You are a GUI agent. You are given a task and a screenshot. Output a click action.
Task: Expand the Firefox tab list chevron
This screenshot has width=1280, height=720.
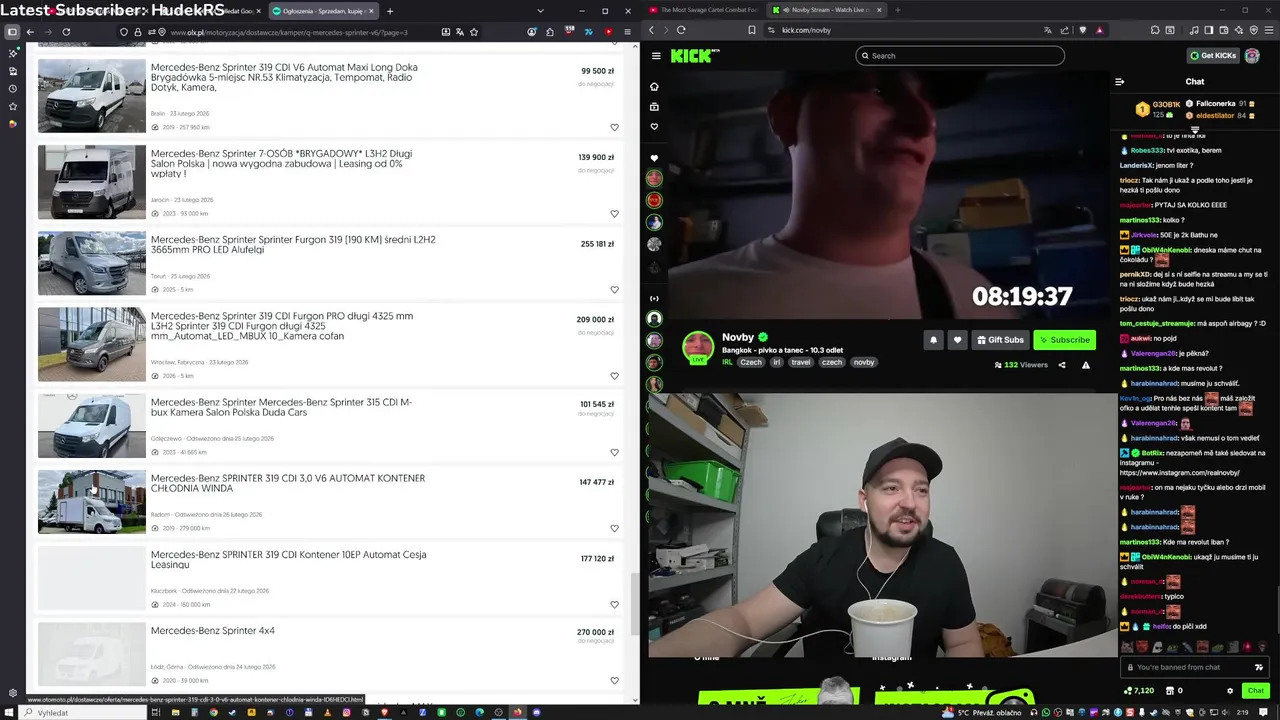[541, 11]
